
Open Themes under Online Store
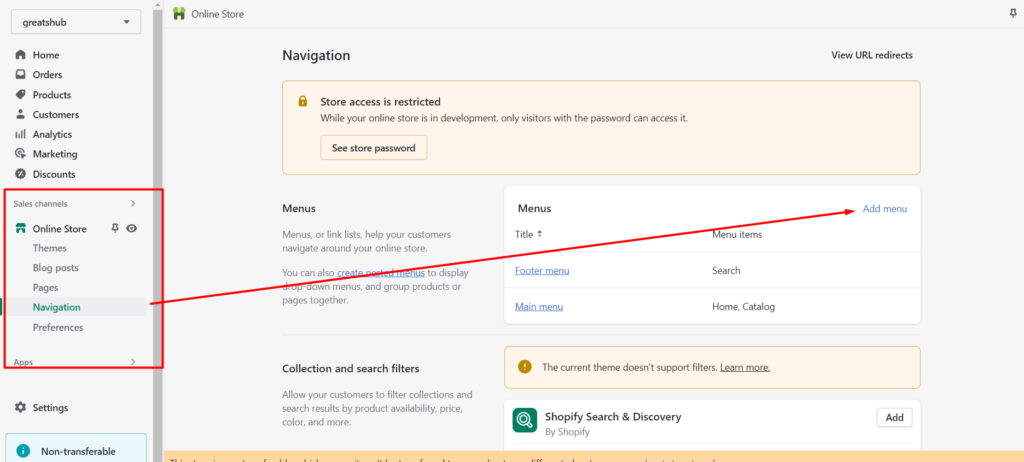pyautogui.click(x=50, y=248)
